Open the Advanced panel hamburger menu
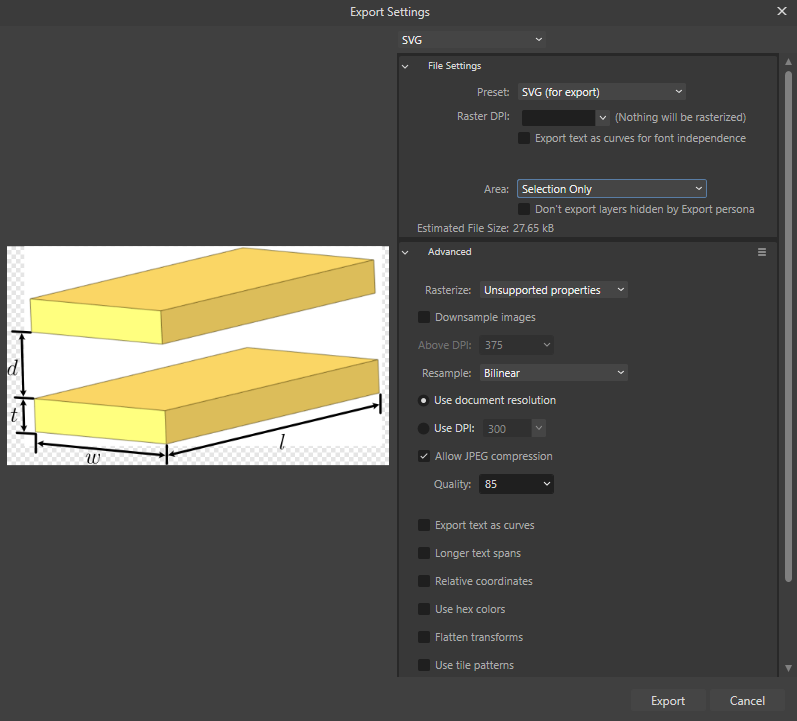Image resolution: width=797 pixels, height=721 pixels. [762, 252]
